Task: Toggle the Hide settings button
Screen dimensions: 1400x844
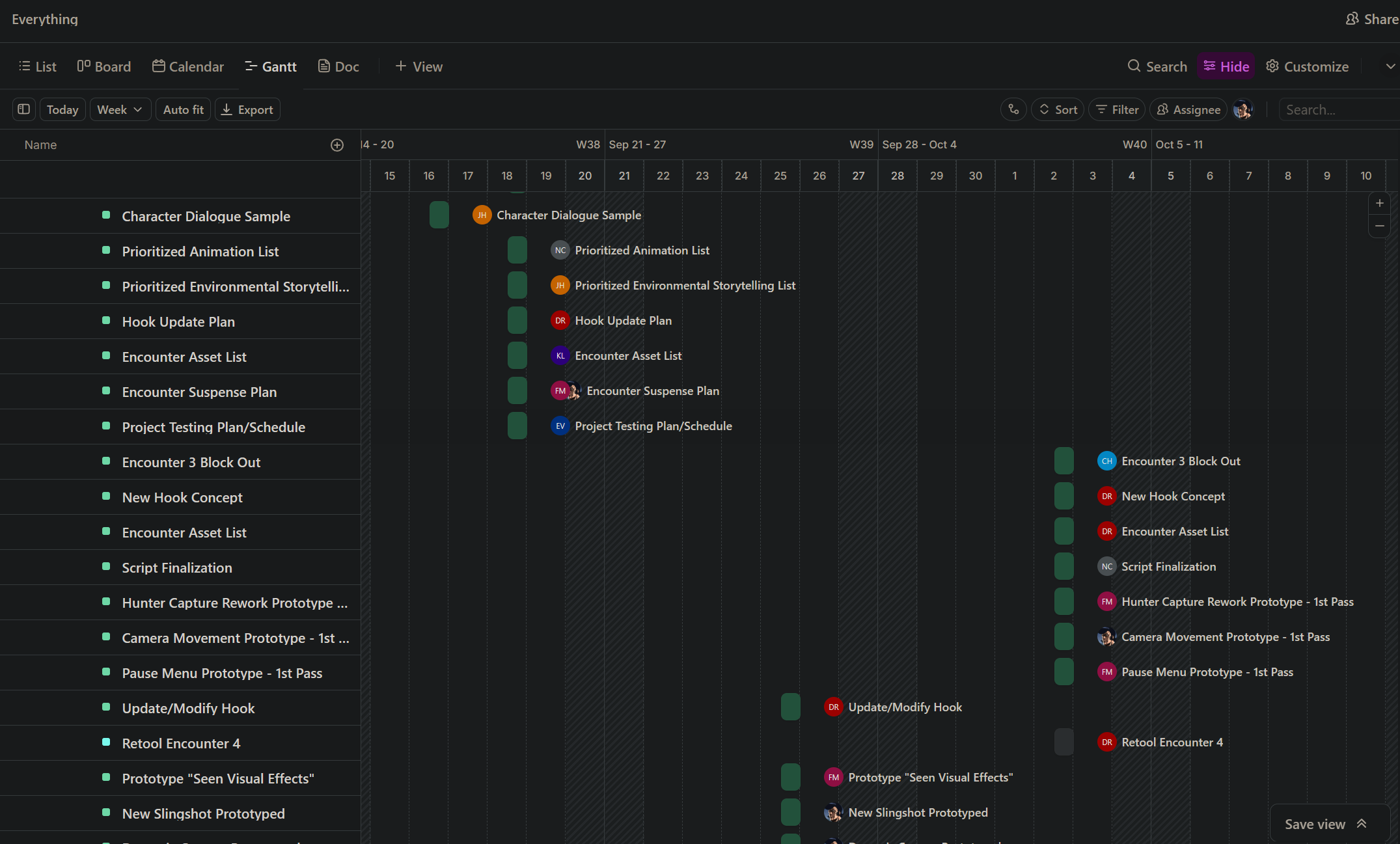Action: (1226, 66)
